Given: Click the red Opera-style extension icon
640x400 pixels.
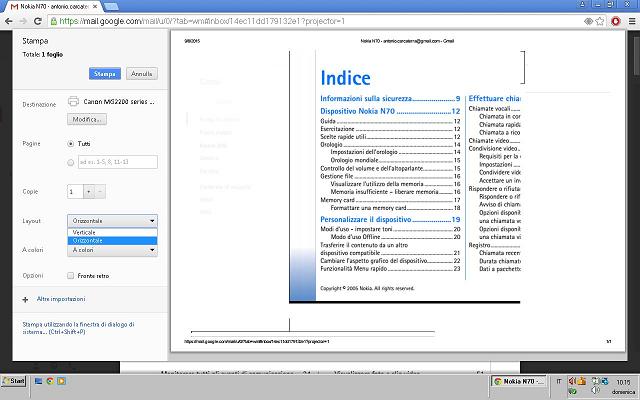Looking at the screenshot, I should click(x=613, y=20).
